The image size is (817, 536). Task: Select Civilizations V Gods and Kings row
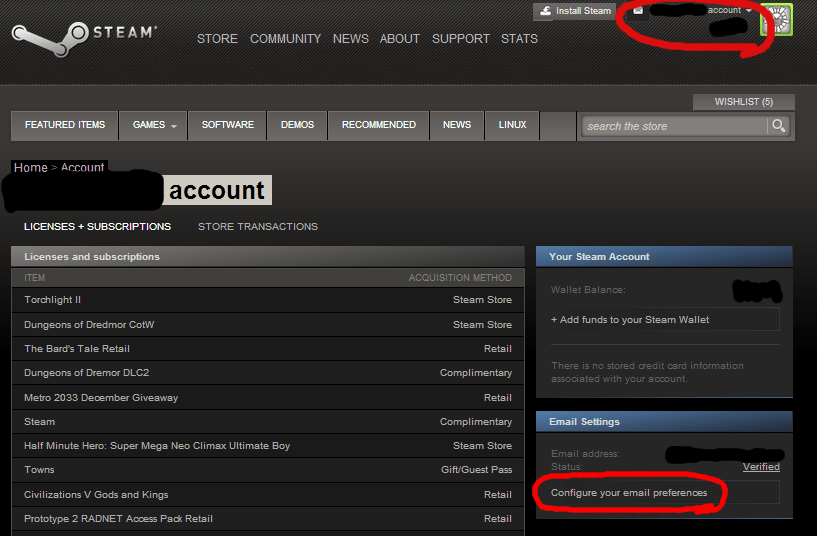pyautogui.click(x=268, y=495)
